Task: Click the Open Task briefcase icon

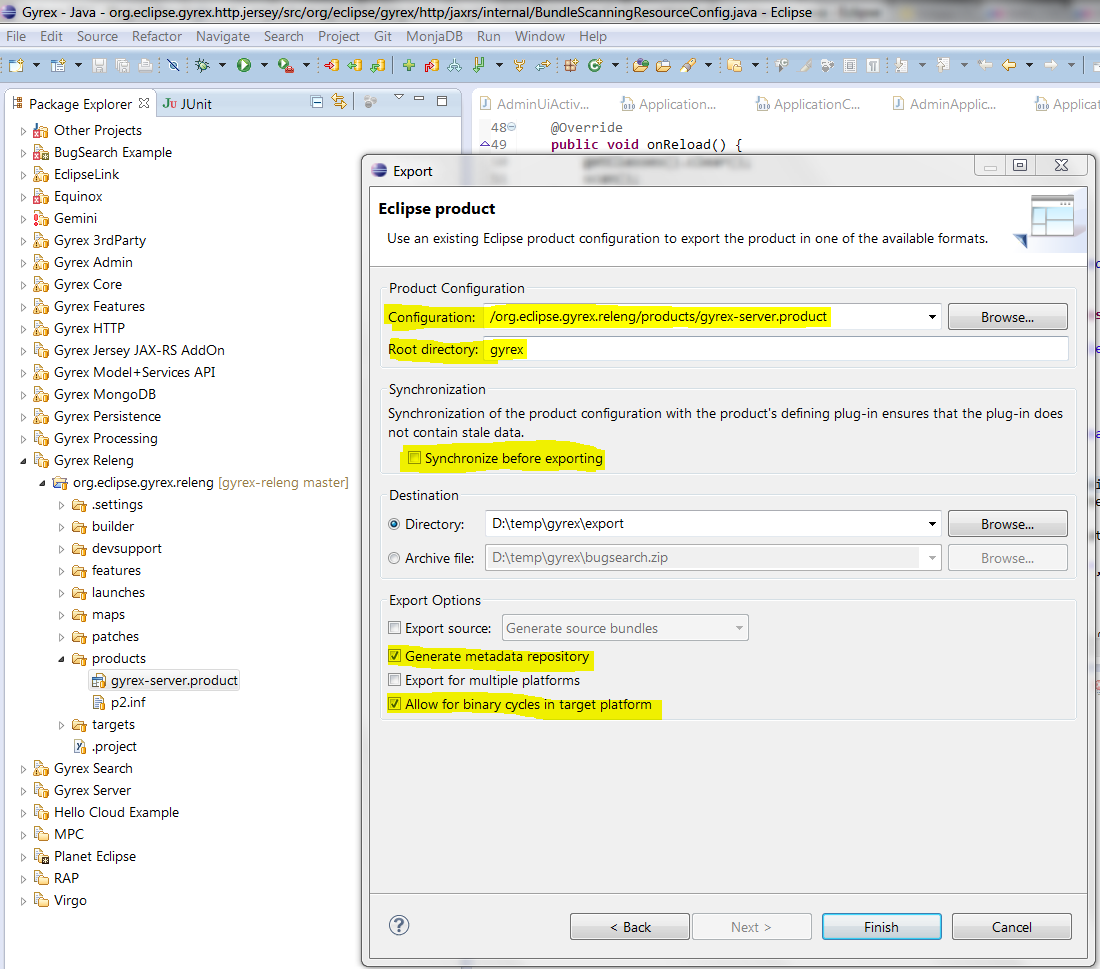Action: [663, 65]
